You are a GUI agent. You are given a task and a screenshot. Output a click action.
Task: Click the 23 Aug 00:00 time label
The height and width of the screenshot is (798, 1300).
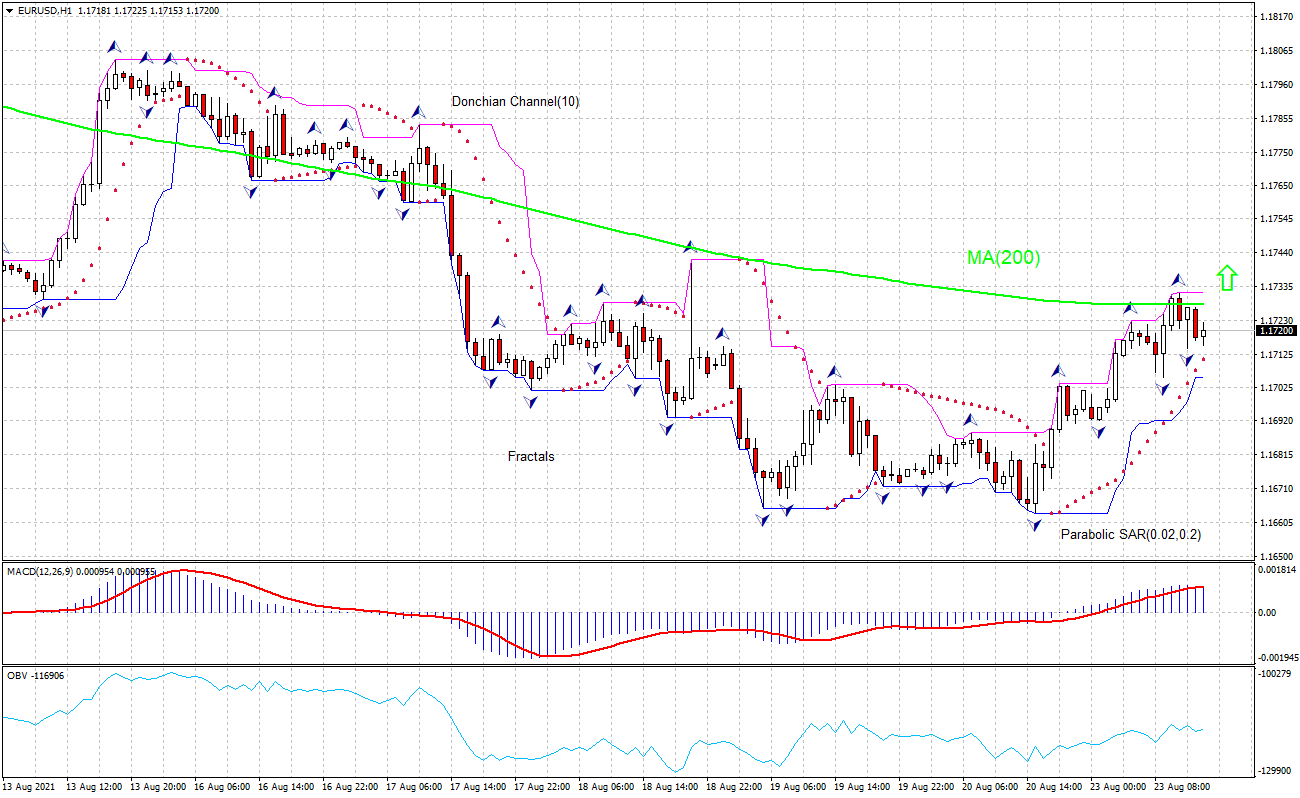[1119, 787]
